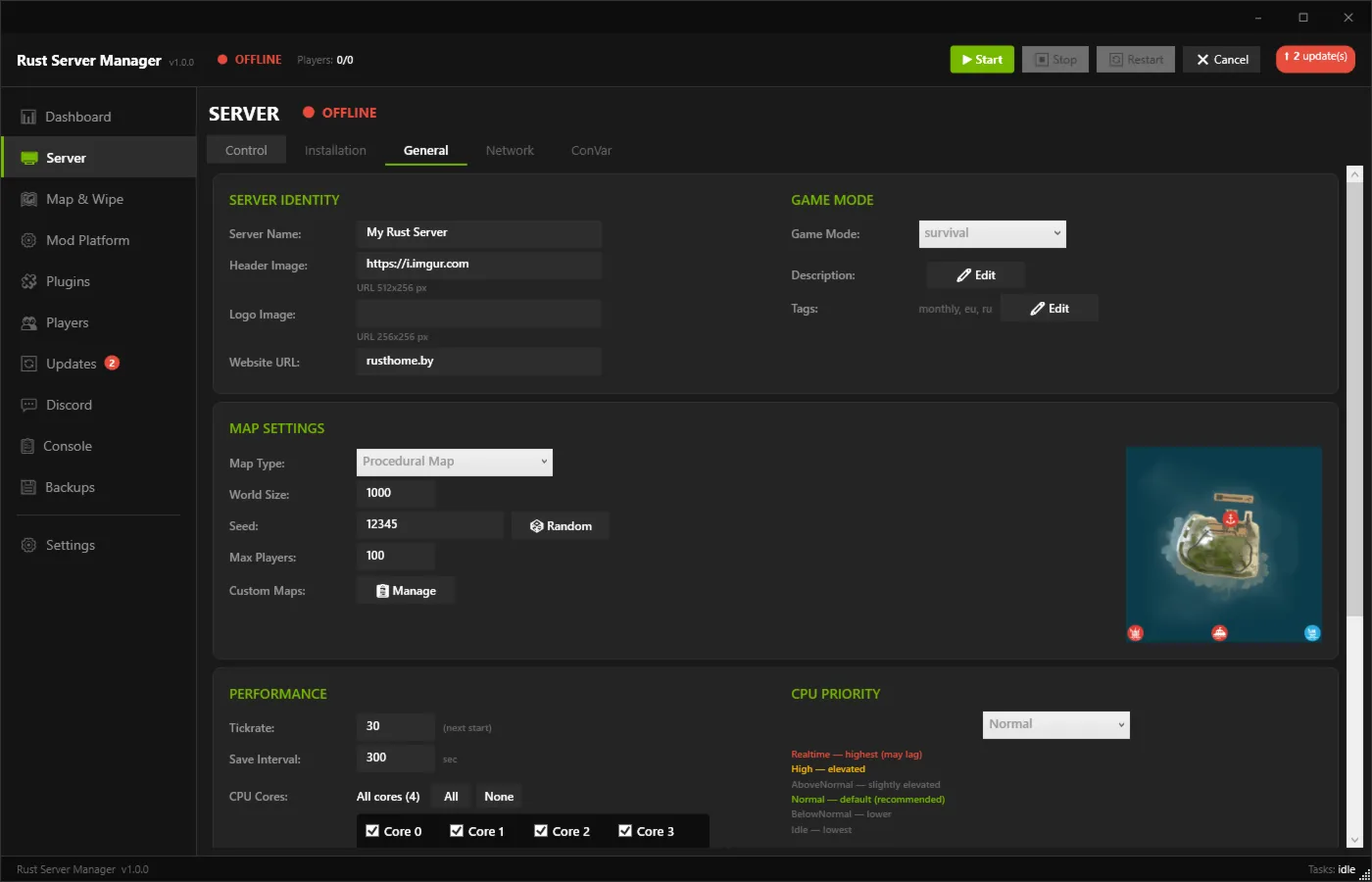Click the Discord sidebar icon
This screenshot has width=1372, height=882.
29,405
